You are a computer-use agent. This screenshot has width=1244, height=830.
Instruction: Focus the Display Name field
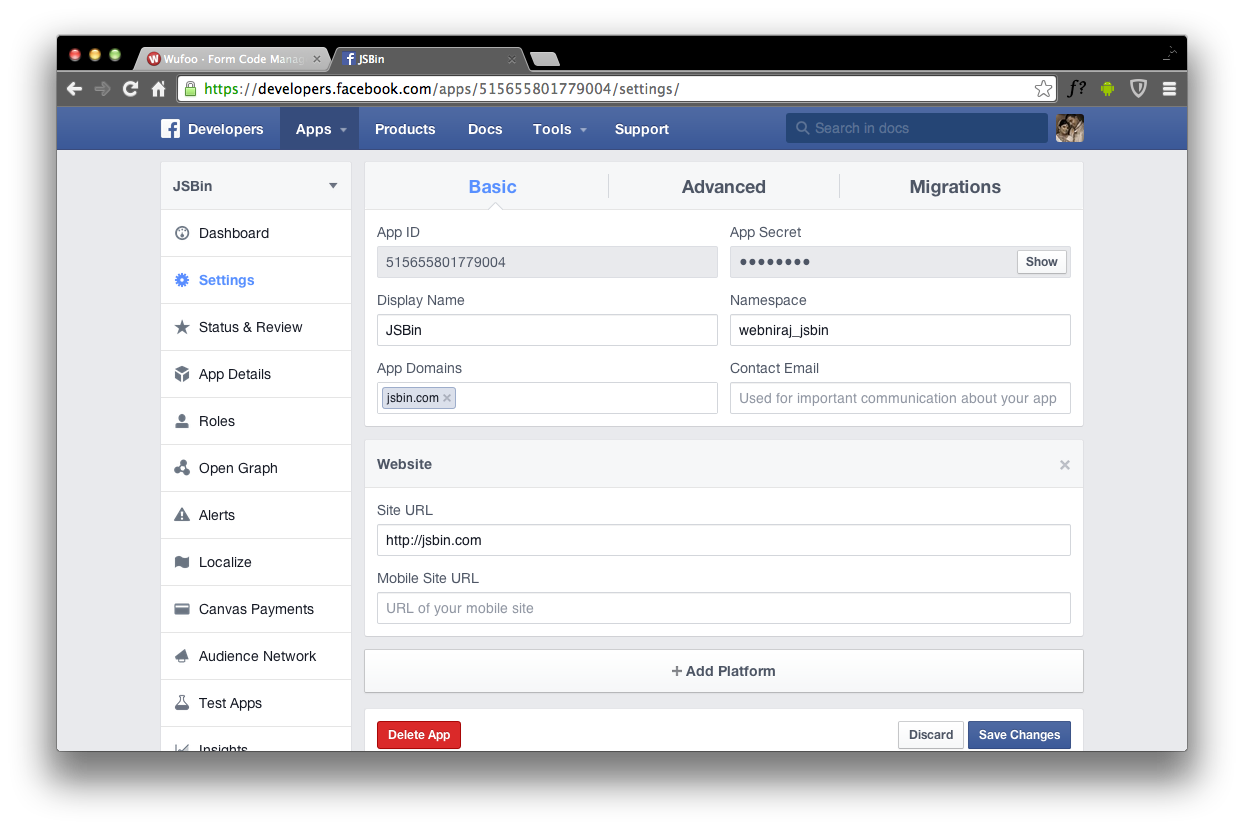click(547, 330)
